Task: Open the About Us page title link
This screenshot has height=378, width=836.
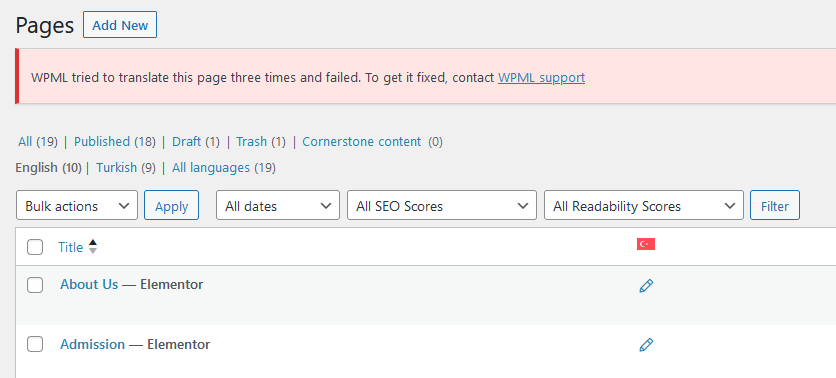Action: [x=89, y=285]
